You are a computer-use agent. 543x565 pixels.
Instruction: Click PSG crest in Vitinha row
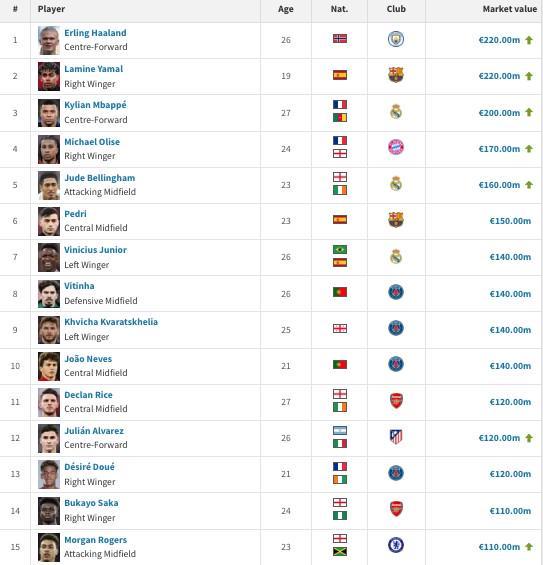(x=396, y=292)
